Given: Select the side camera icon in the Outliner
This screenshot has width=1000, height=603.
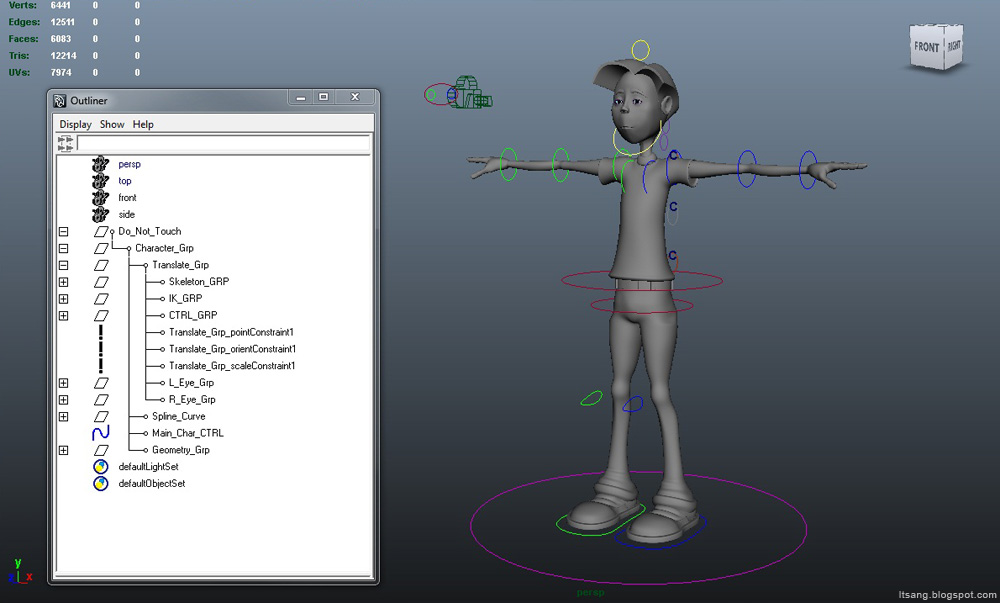Looking at the screenshot, I should click(100, 215).
